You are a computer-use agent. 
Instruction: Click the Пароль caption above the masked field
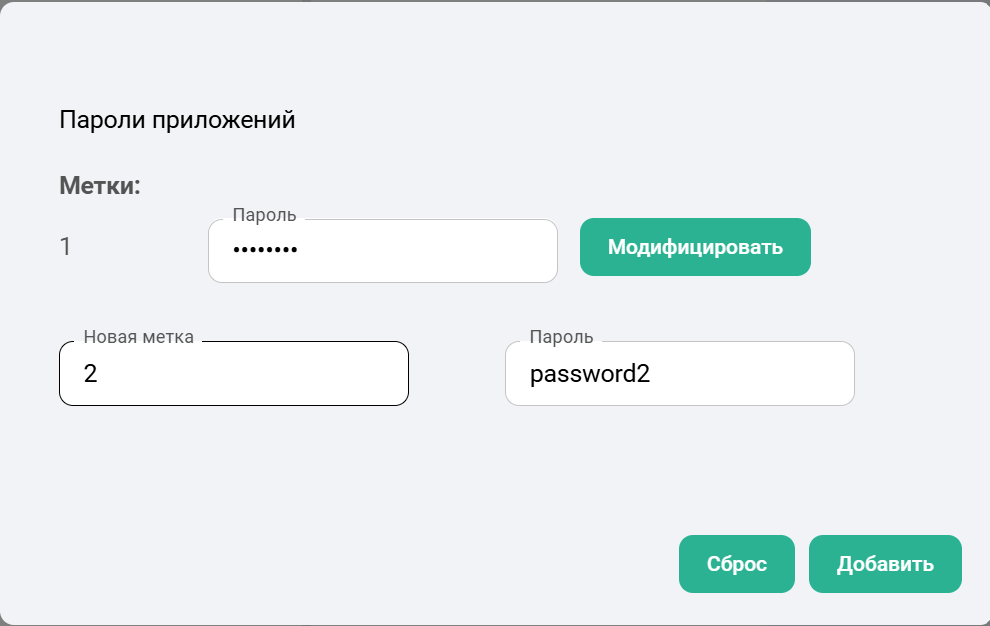tap(264, 215)
